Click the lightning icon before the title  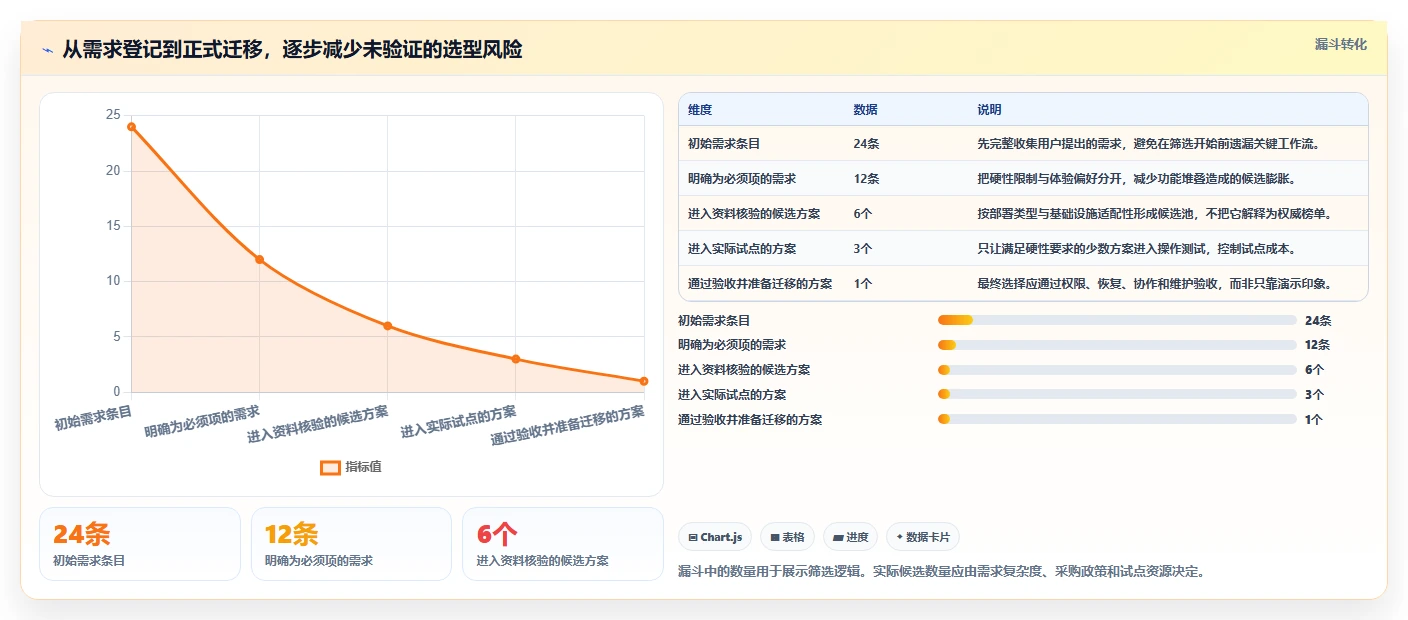point(48,50)
